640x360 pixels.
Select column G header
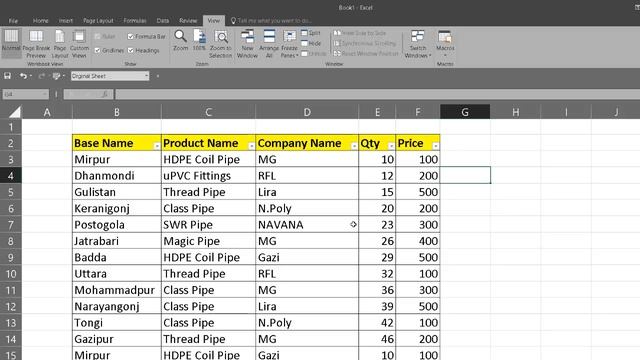465,111
